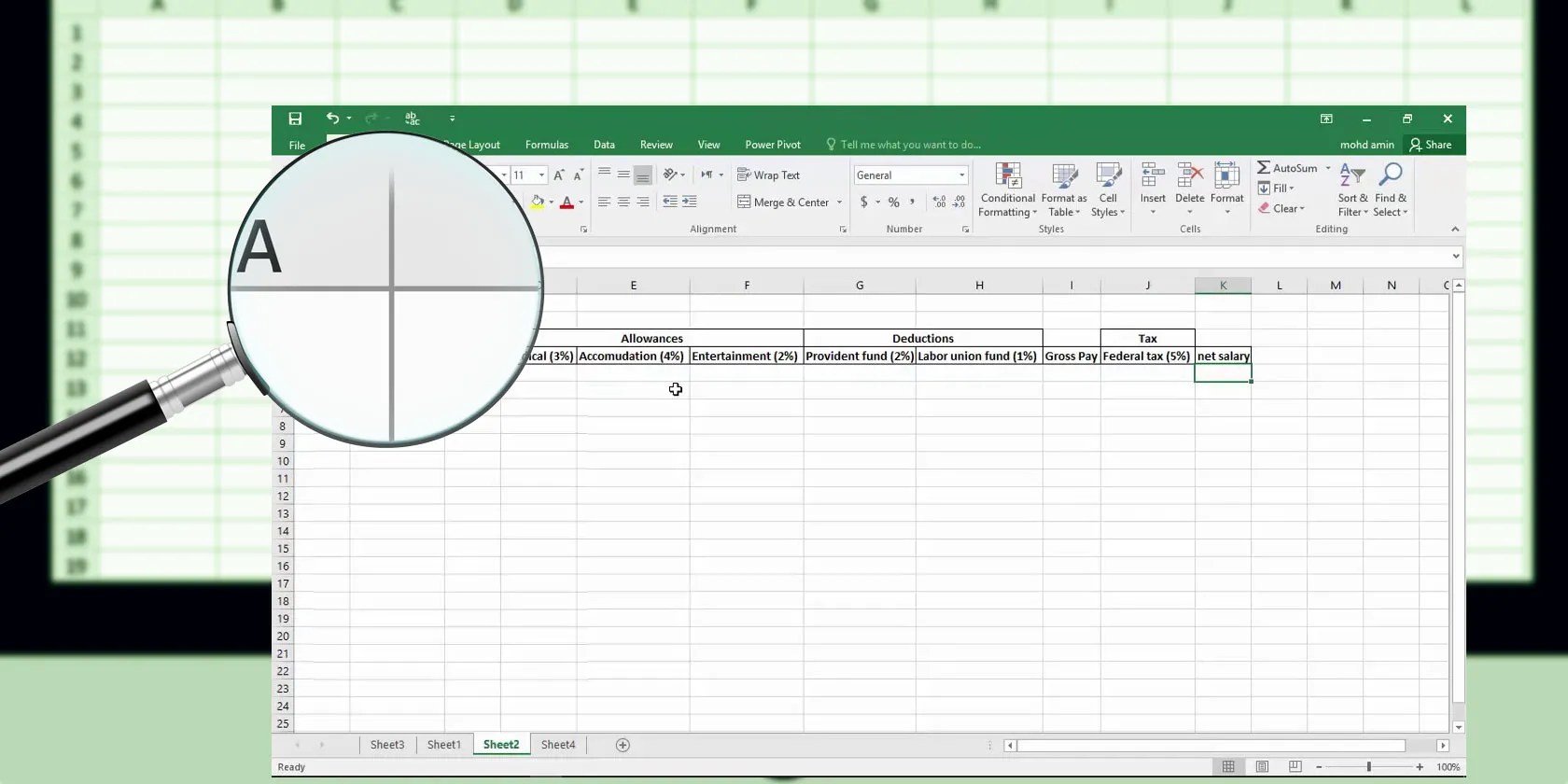Click Insert cells button

(x=1153, y=189)
